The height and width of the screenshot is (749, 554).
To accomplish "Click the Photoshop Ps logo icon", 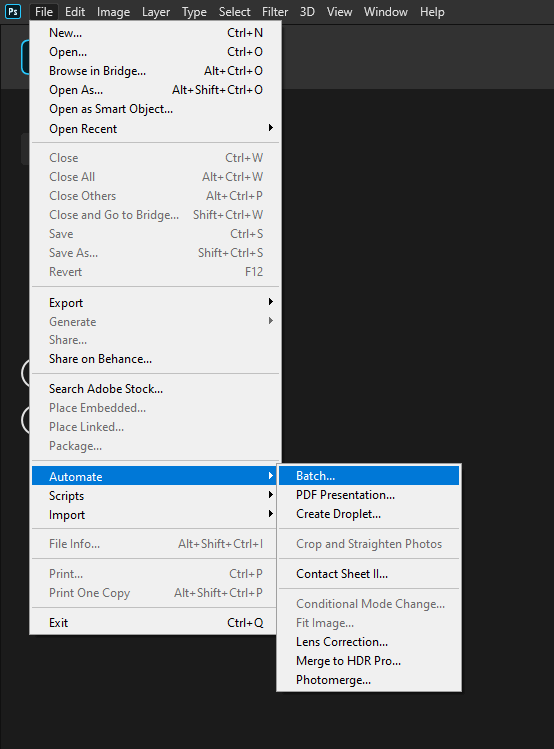I will 13,11.
